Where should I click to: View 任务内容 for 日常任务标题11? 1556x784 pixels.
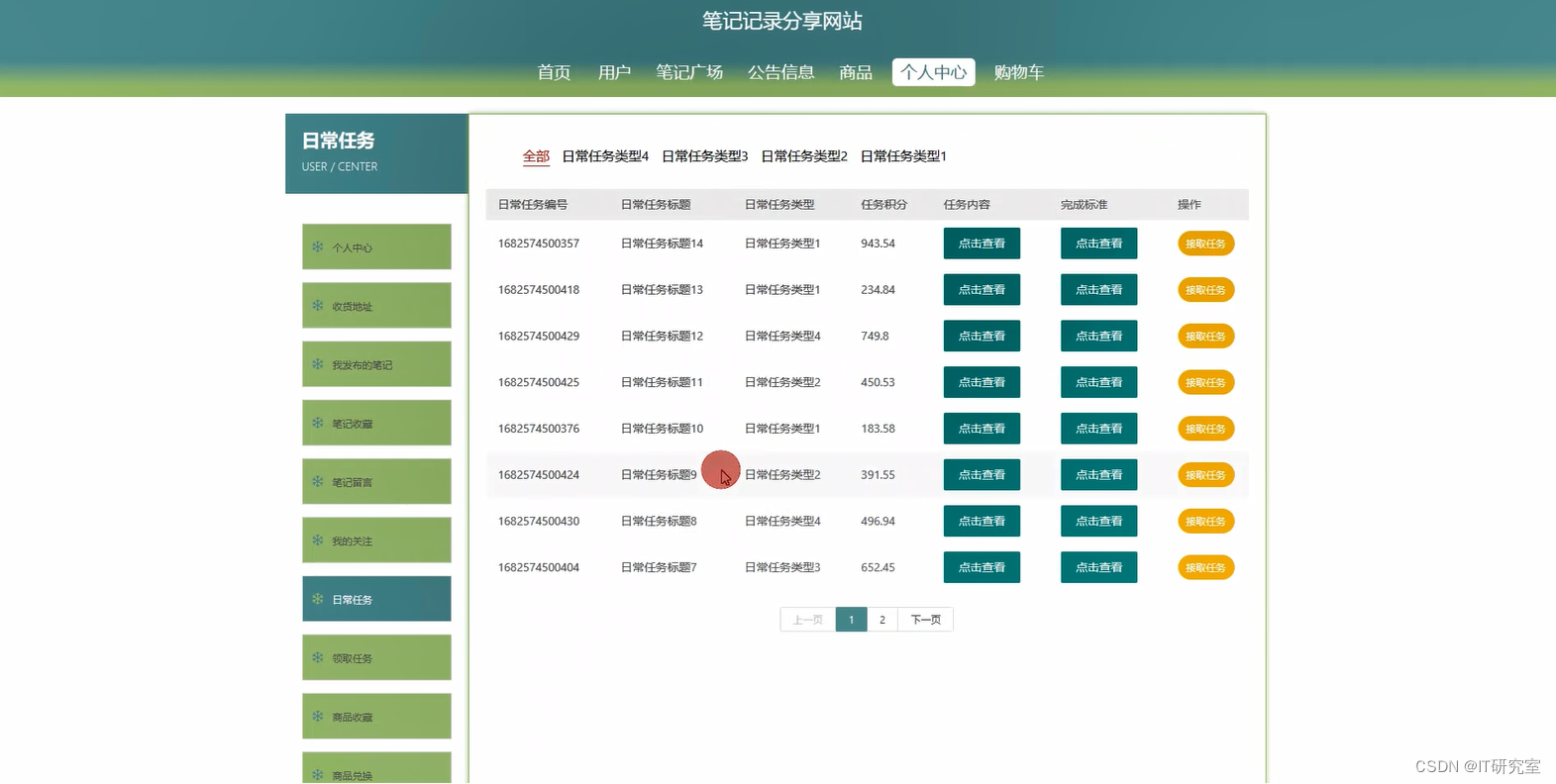click(x=982, y=382)
